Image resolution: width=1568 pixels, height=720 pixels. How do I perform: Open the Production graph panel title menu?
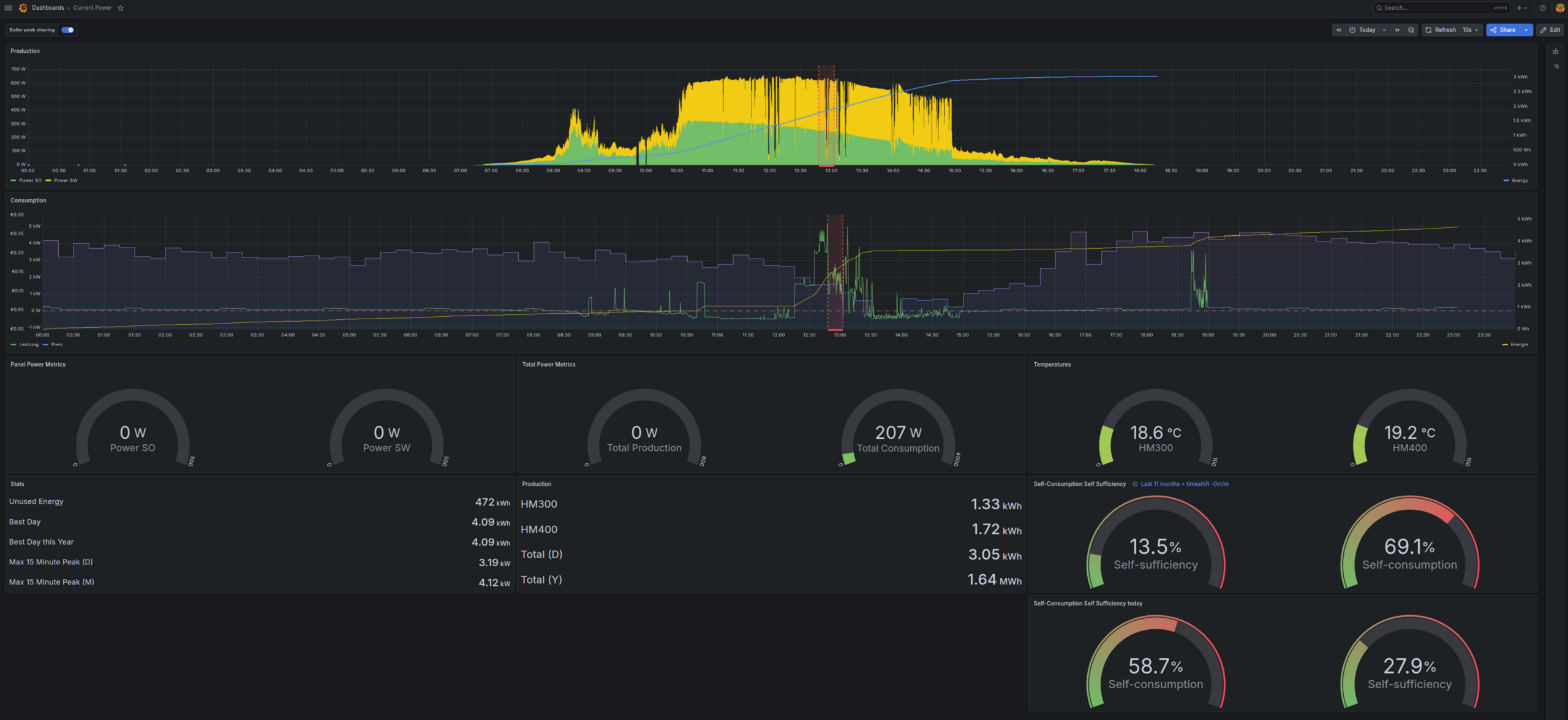pos(25,51)
